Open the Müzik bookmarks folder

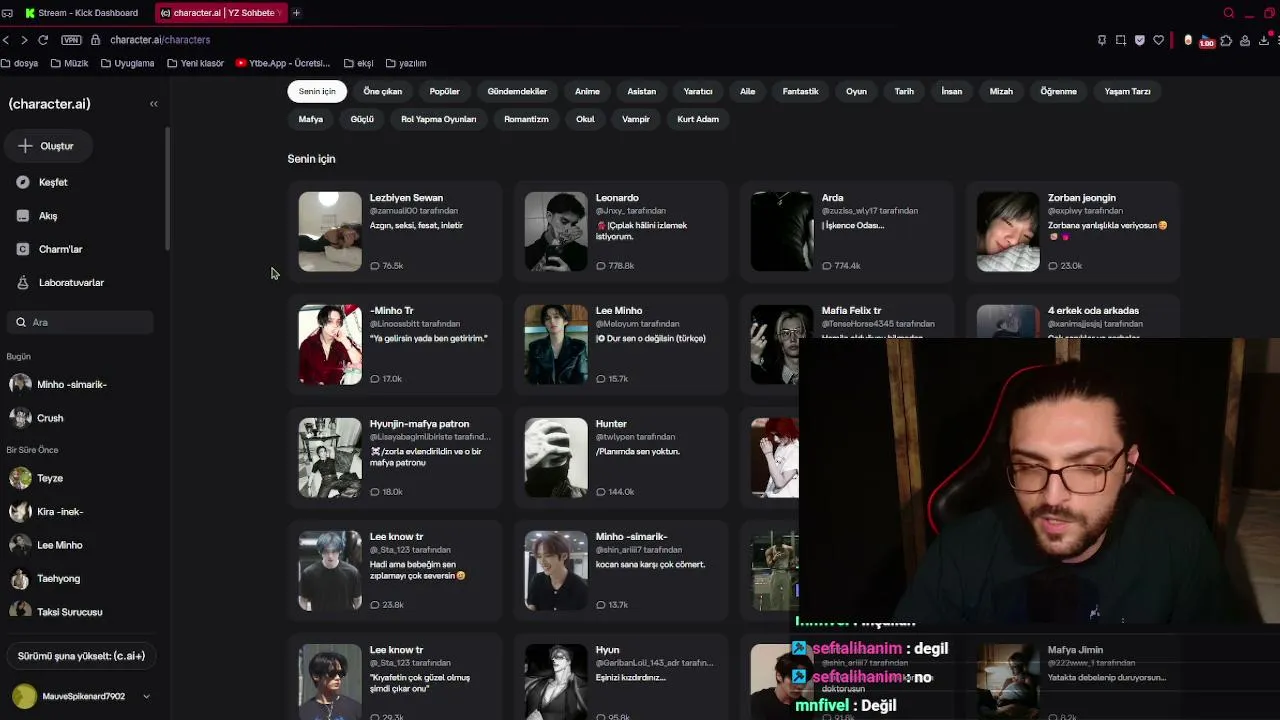[x=70, y=63]
